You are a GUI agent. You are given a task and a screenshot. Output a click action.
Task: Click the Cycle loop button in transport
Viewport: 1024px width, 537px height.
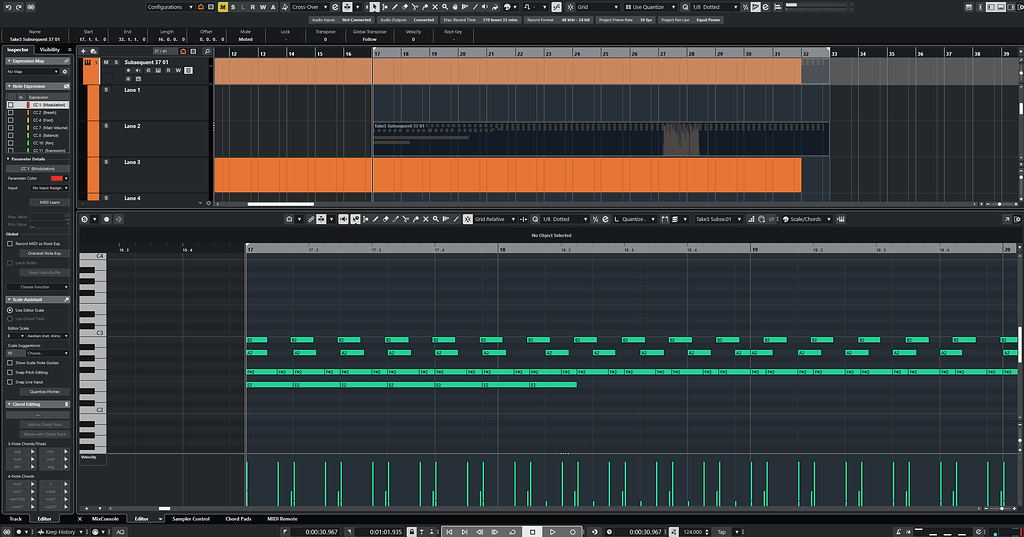click(512, 532)
